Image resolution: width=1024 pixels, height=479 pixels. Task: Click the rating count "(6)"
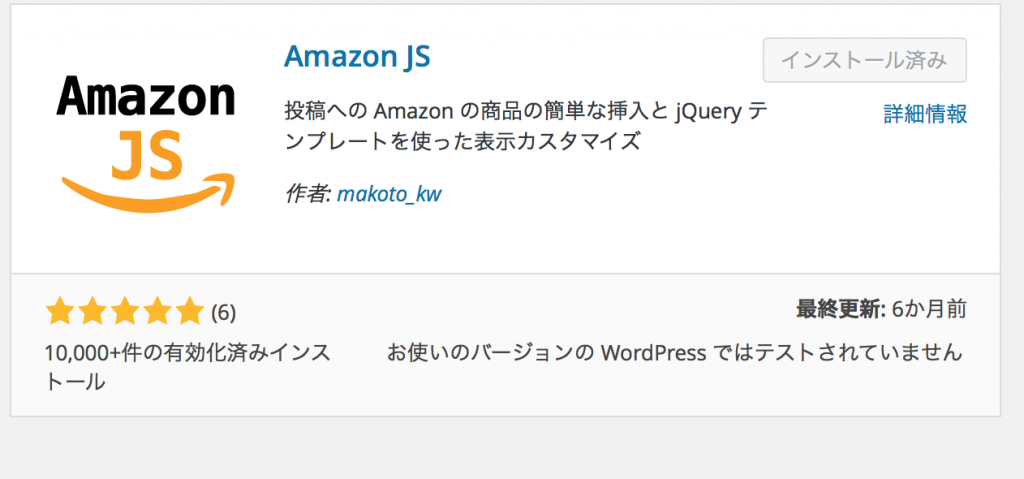pos(223,313)
